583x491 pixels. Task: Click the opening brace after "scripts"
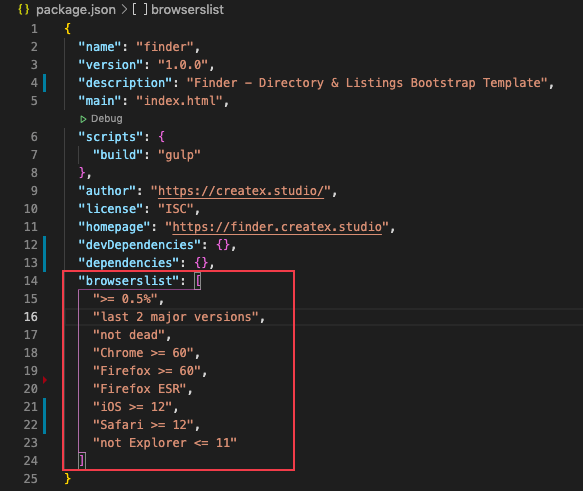point(161,137)
